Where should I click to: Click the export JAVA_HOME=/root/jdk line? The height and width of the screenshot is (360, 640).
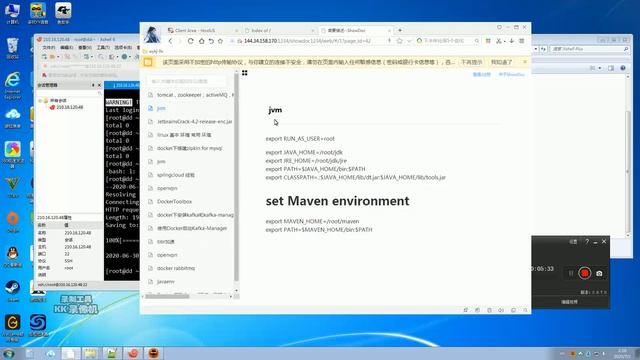pos(304,152)
